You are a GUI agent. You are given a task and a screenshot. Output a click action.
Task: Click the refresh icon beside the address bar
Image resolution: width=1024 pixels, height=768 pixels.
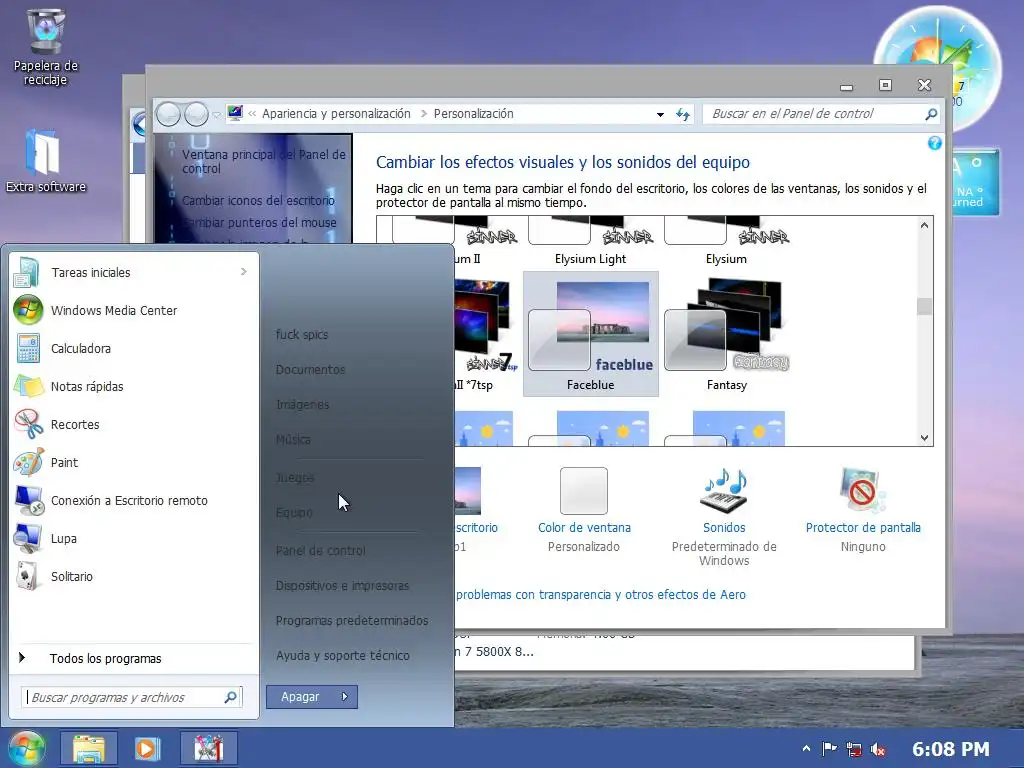click(683, 114)
